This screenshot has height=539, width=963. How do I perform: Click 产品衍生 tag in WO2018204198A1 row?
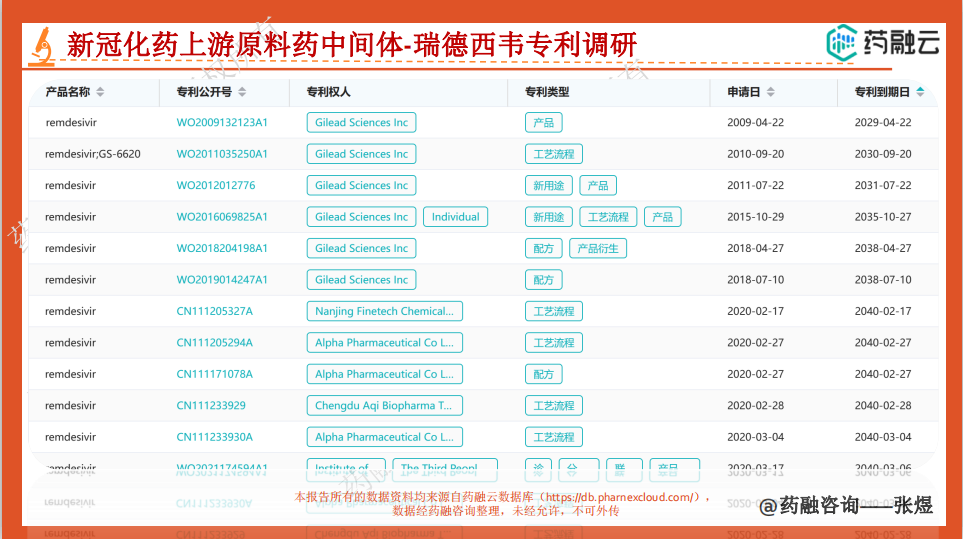pos(598,248)
